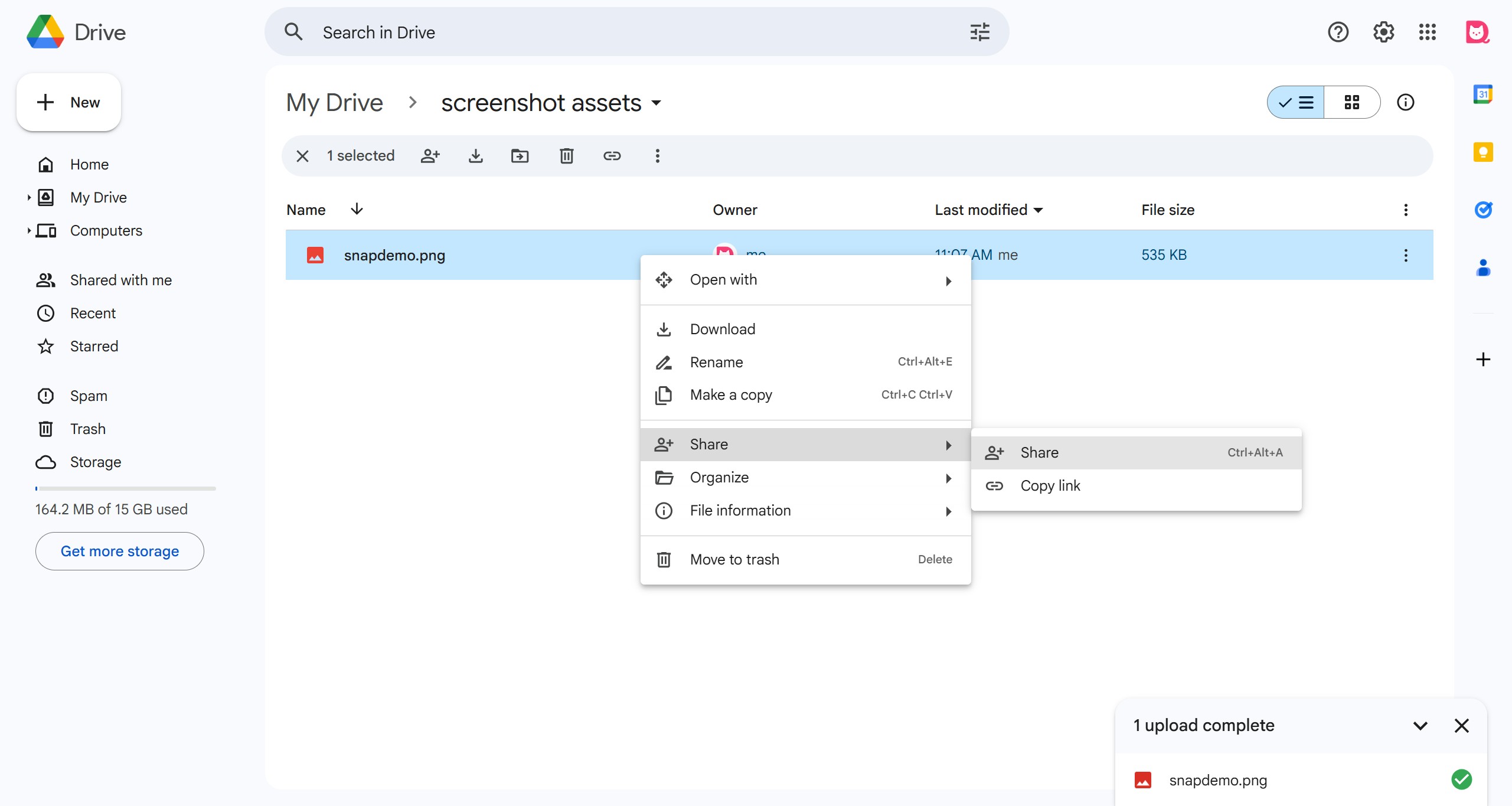Go to My Drive breadcrumb
1512x806 pixels.
click(x=335, y=103)
